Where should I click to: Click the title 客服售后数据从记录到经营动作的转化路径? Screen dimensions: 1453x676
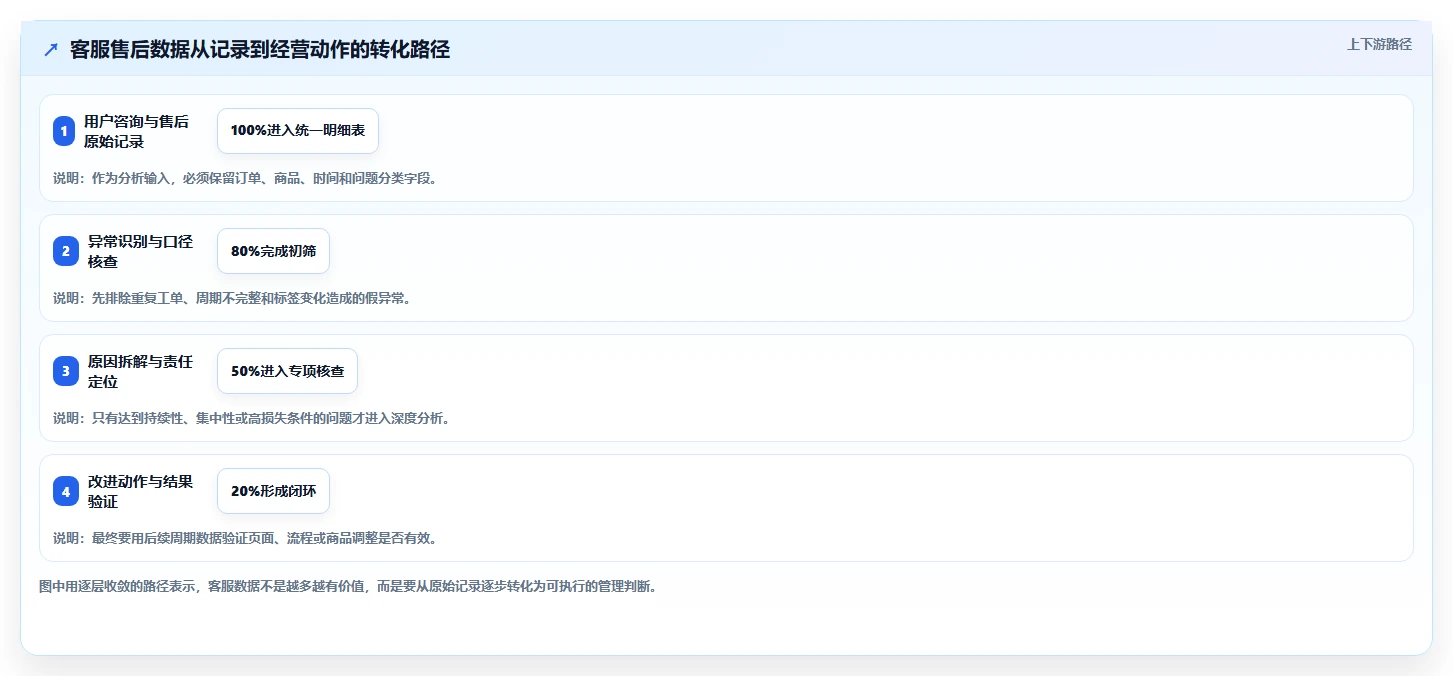(260, 50)
